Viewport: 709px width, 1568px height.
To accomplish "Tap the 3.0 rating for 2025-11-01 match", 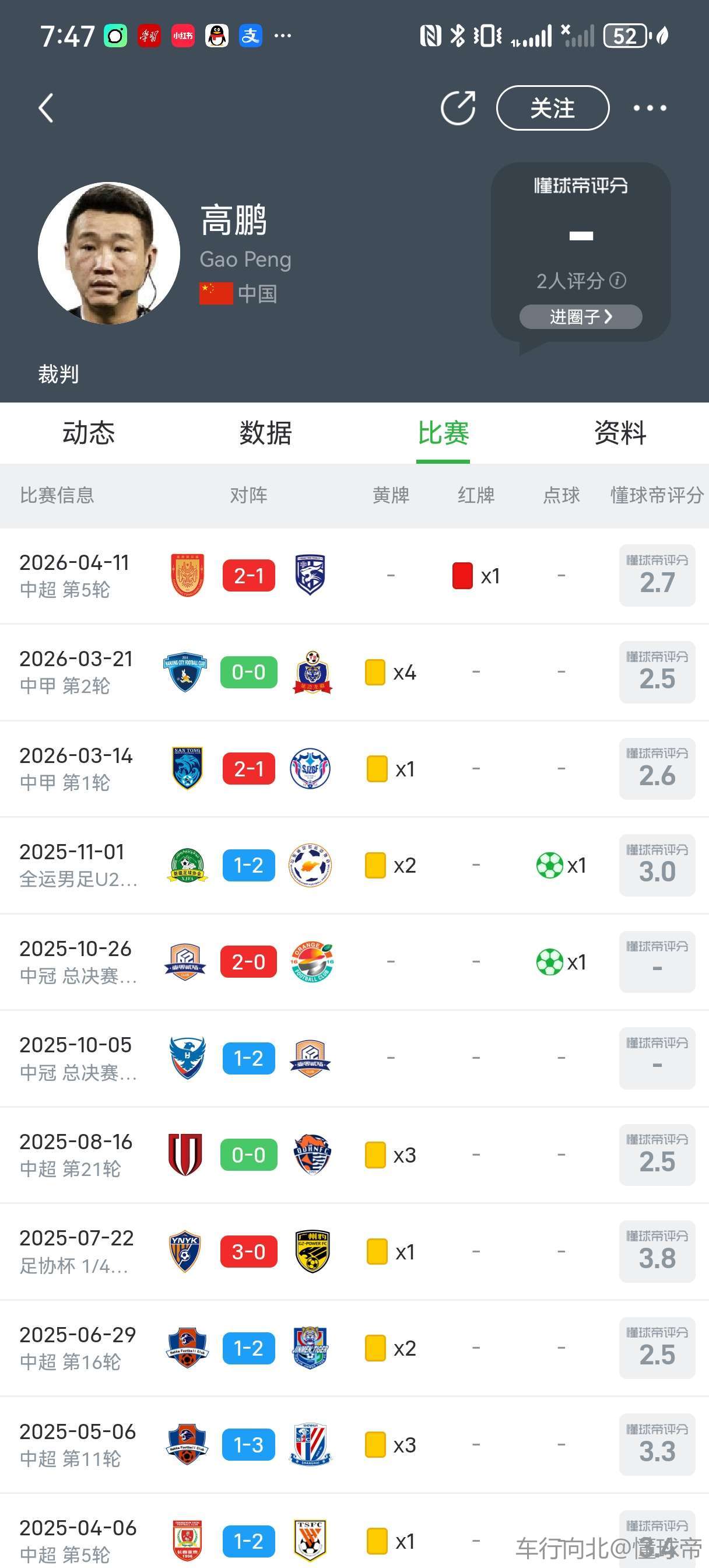I will tap(657, 865).
